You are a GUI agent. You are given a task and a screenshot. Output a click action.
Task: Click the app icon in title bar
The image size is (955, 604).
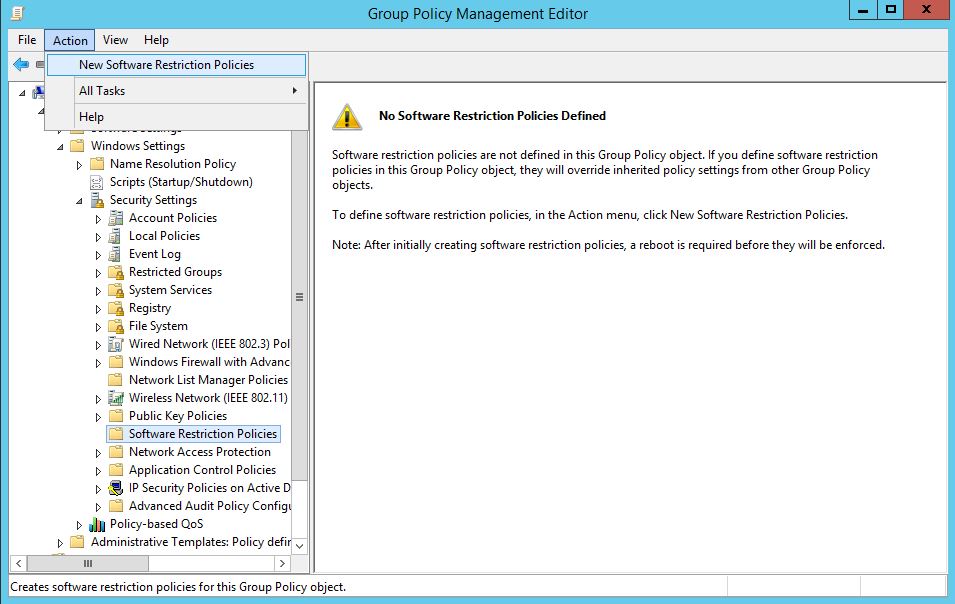(x=18, y=13)
